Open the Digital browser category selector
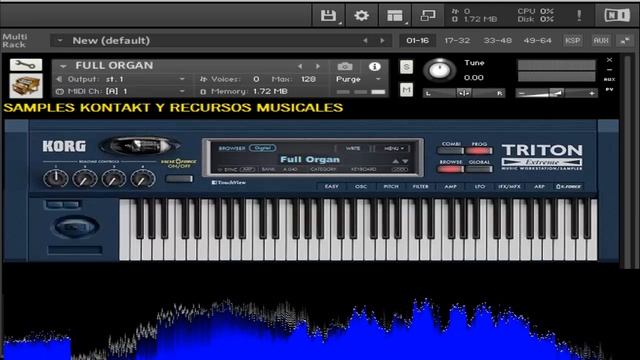The width and height of the screenshot is (640, 360). [262, 148]
